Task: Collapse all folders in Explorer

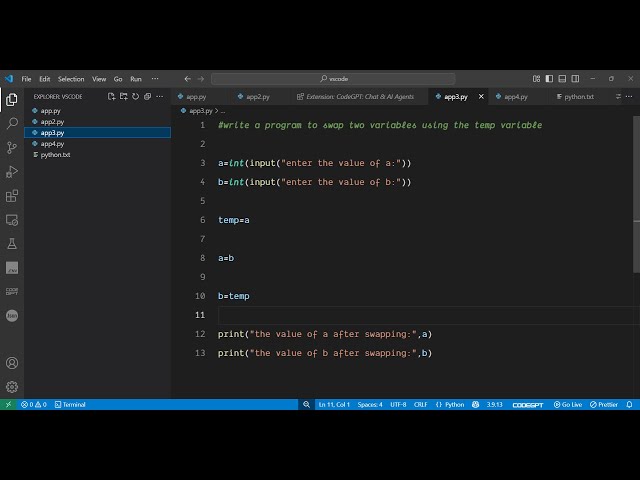Action: [x=147, y=96]
